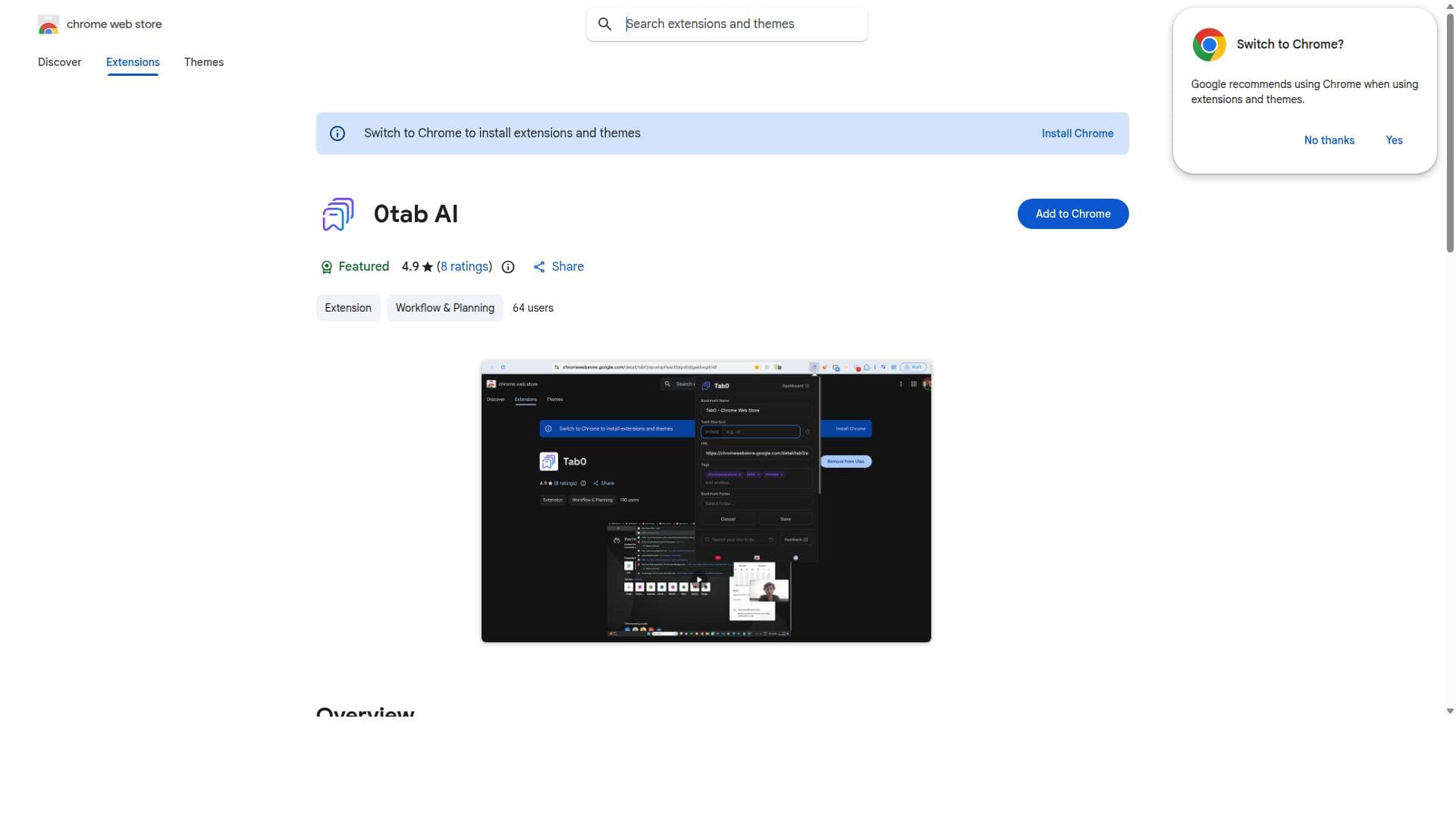
Task: Open the extension screenshot preview
Action: tap(706, 501)
